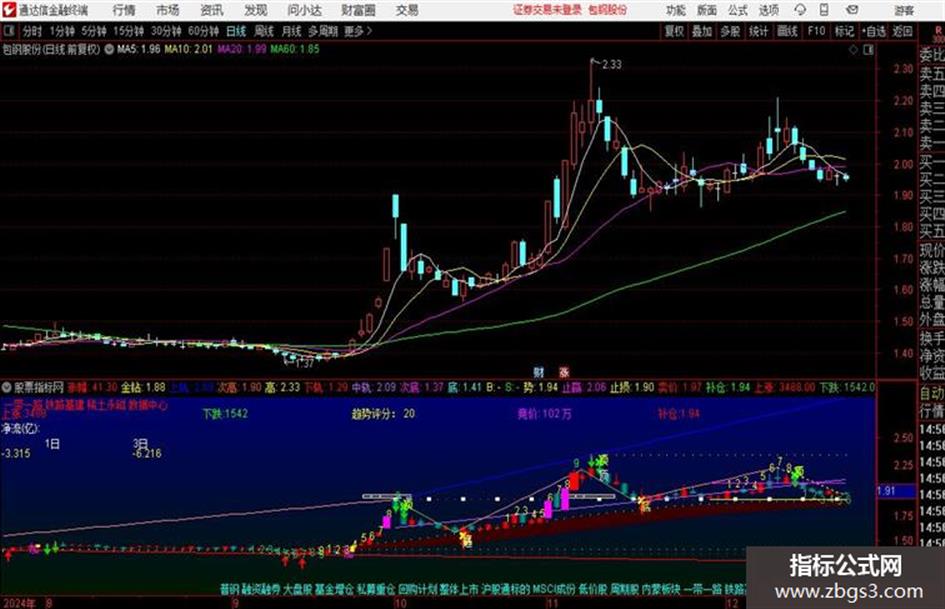Open the 公式 menu
Screen dimensions: 945x609
(x=738, y=10)
